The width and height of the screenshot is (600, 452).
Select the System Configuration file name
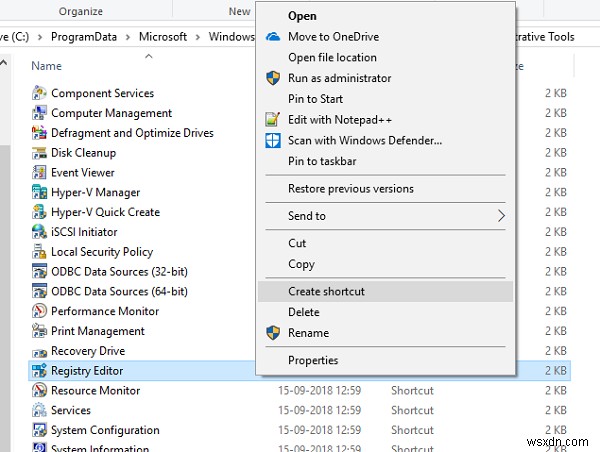[x=105, y=431]
